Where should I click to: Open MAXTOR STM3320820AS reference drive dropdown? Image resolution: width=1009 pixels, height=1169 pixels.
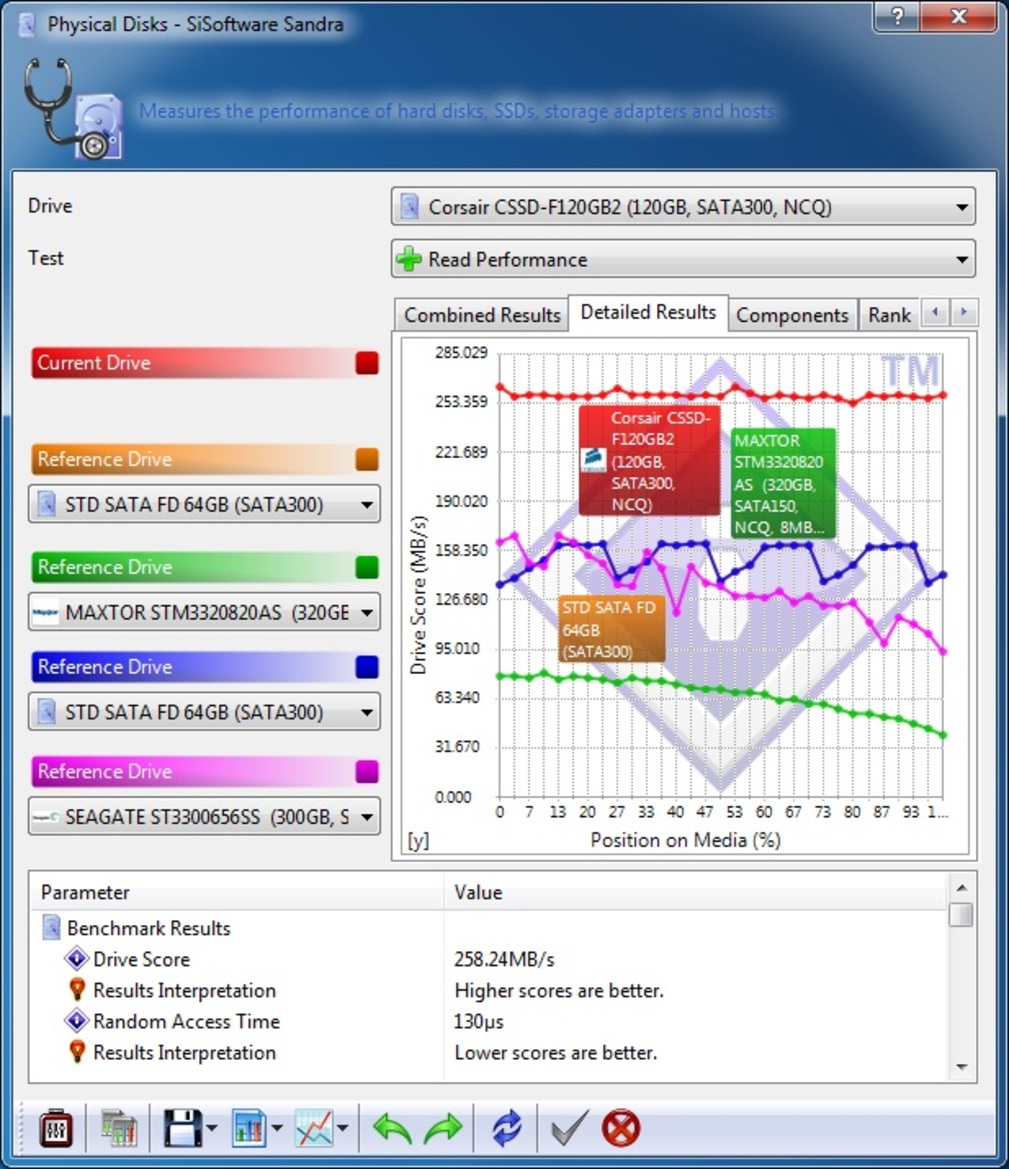[x=204, y=612]
